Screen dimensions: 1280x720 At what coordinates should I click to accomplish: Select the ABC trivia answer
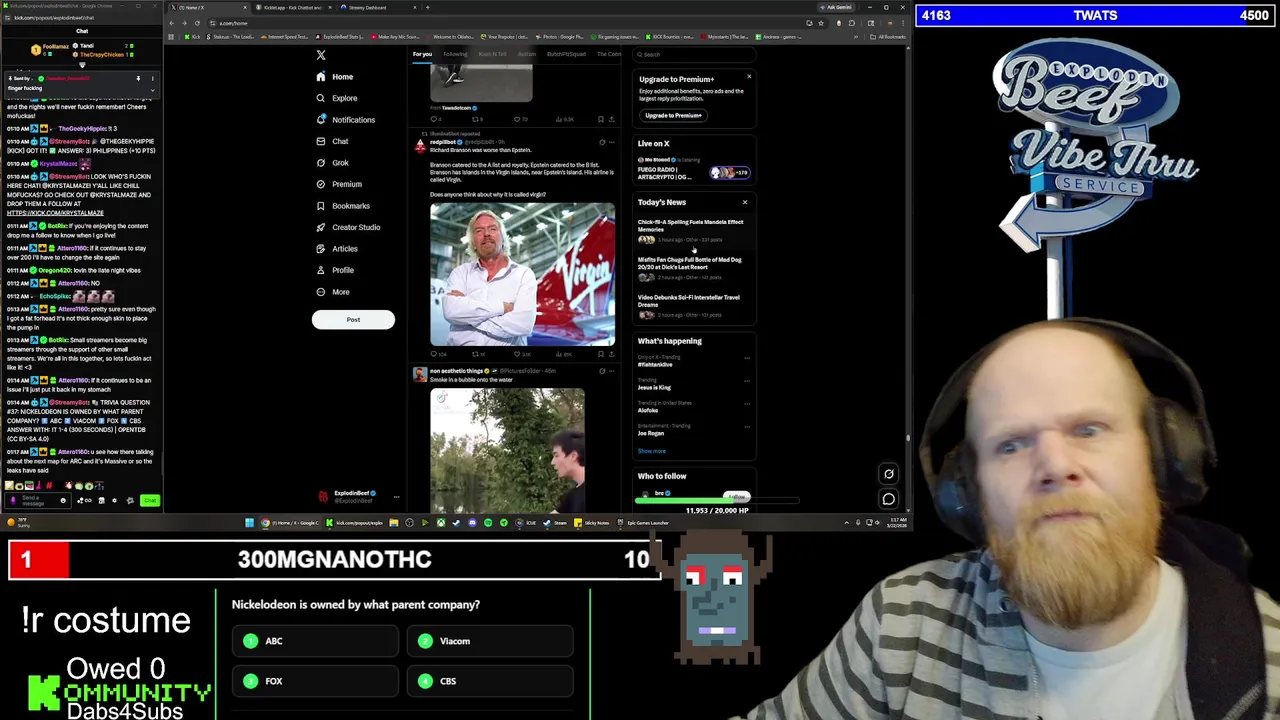[315, 641]
